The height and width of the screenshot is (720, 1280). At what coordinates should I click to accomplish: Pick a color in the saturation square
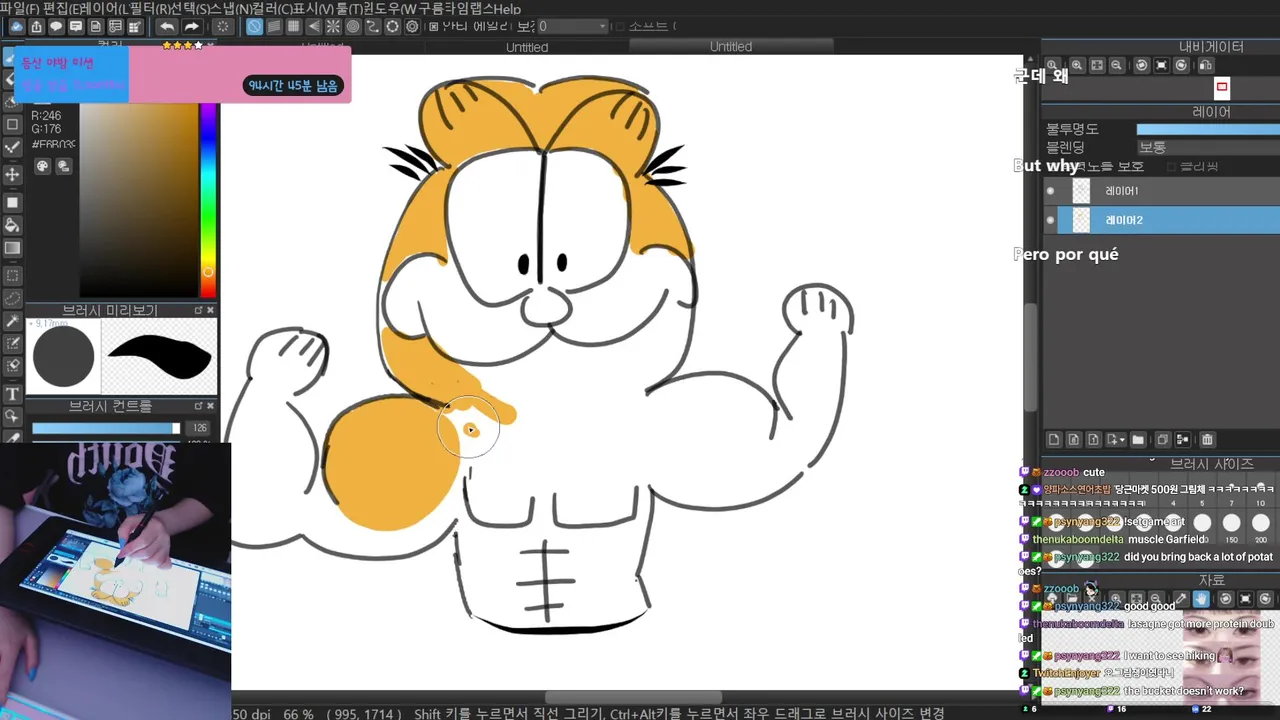click(139, 200)
